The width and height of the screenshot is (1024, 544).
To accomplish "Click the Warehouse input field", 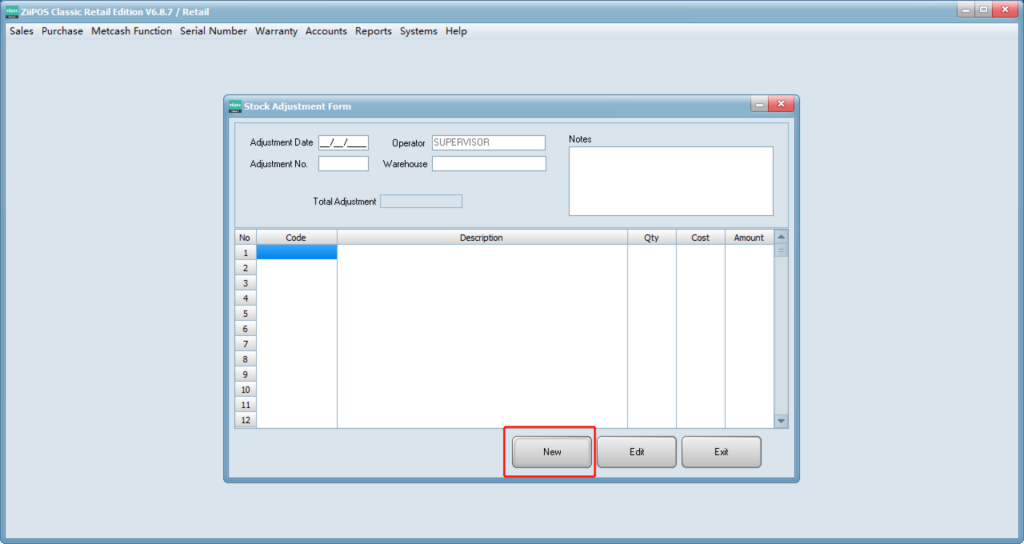I will coord(489,164).
